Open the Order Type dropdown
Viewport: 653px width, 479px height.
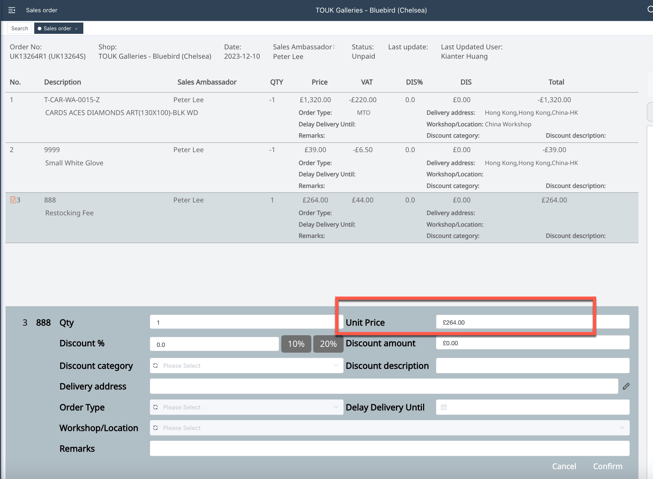(335, 407)
